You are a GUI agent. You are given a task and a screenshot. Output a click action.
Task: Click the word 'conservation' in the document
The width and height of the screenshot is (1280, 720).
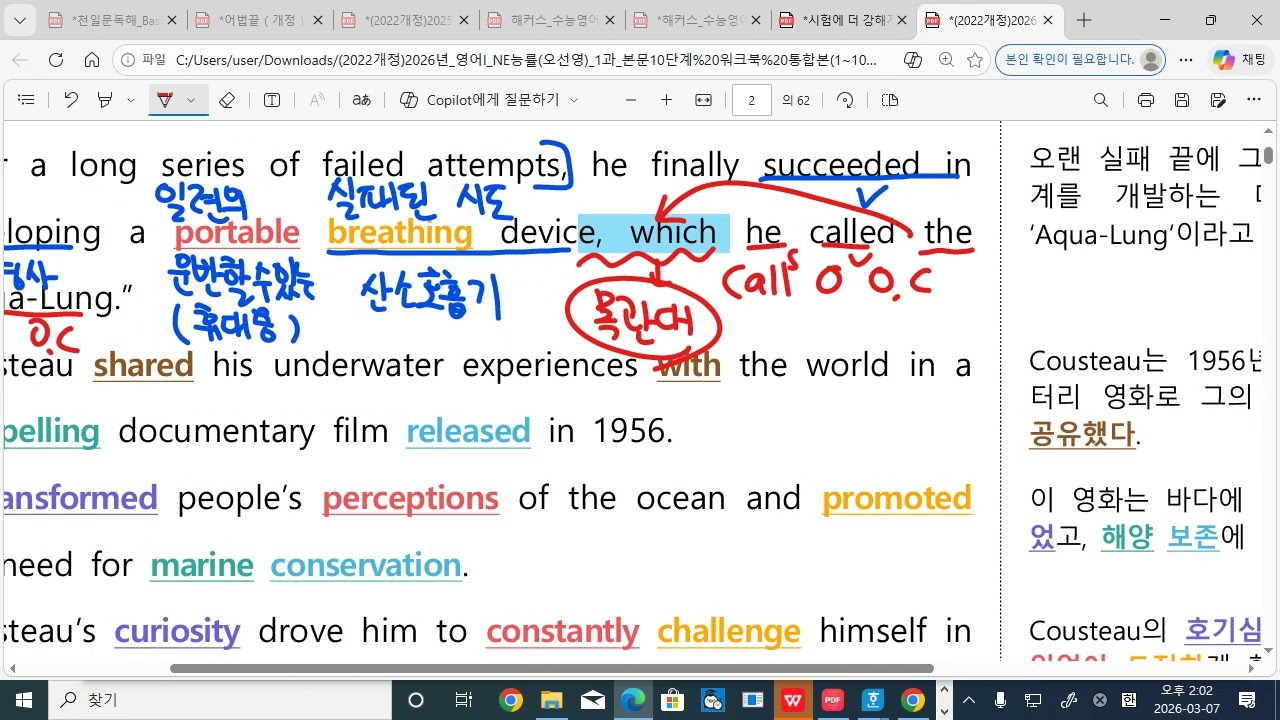365,565
